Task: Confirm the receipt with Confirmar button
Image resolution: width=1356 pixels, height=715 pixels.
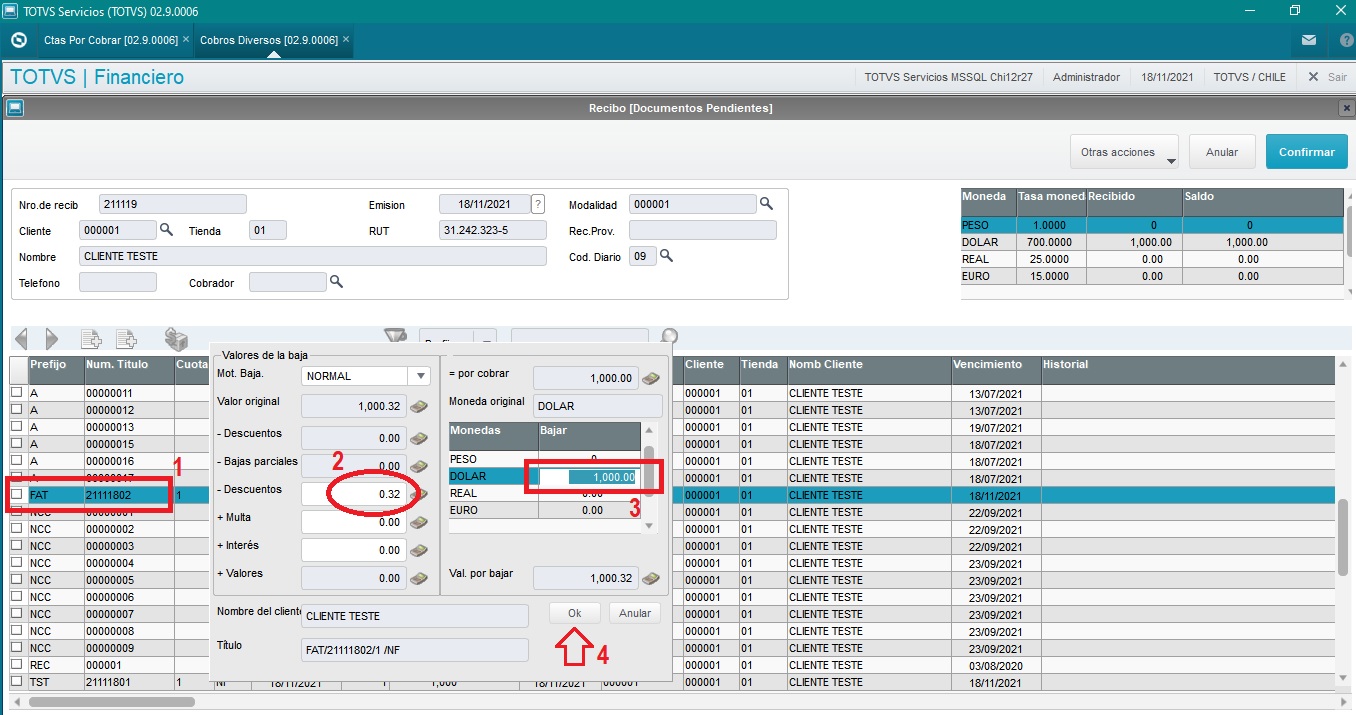Action: click(x=1306, y=152)
